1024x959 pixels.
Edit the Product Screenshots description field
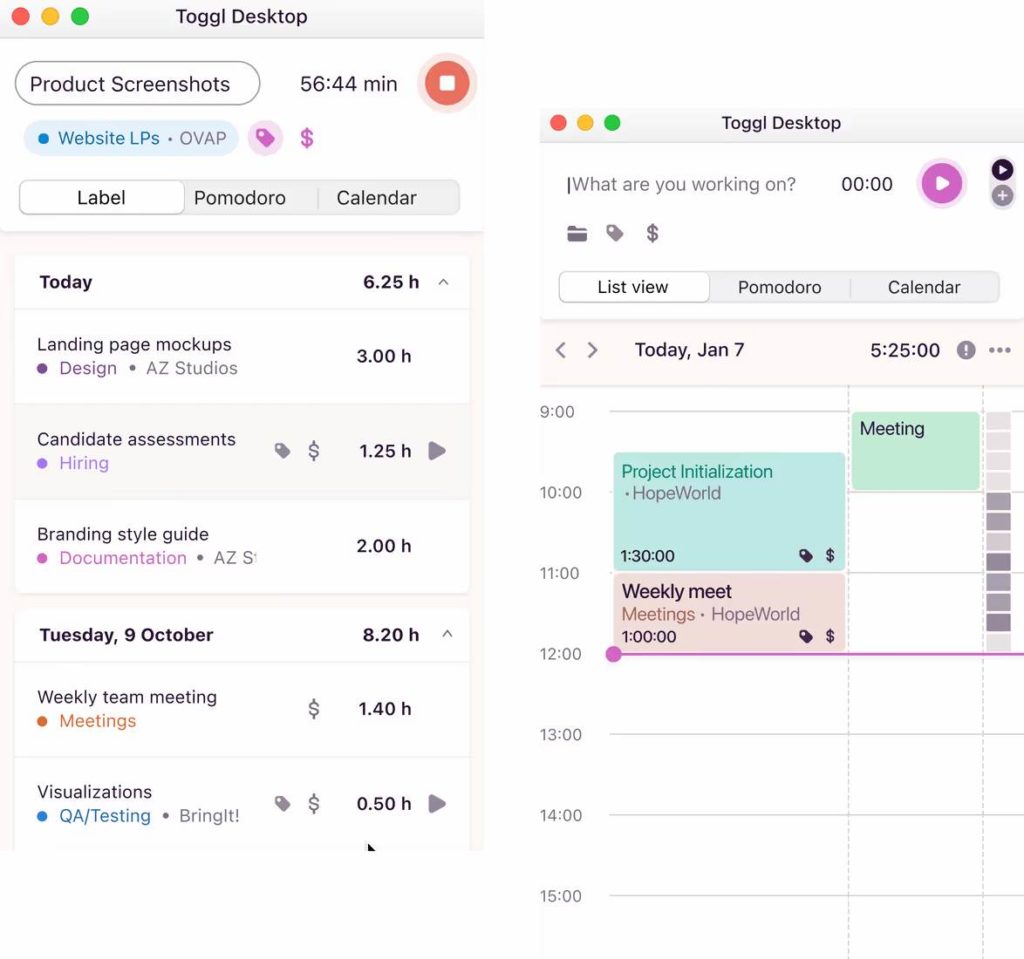pyautogui.click(x=137, y=84)
